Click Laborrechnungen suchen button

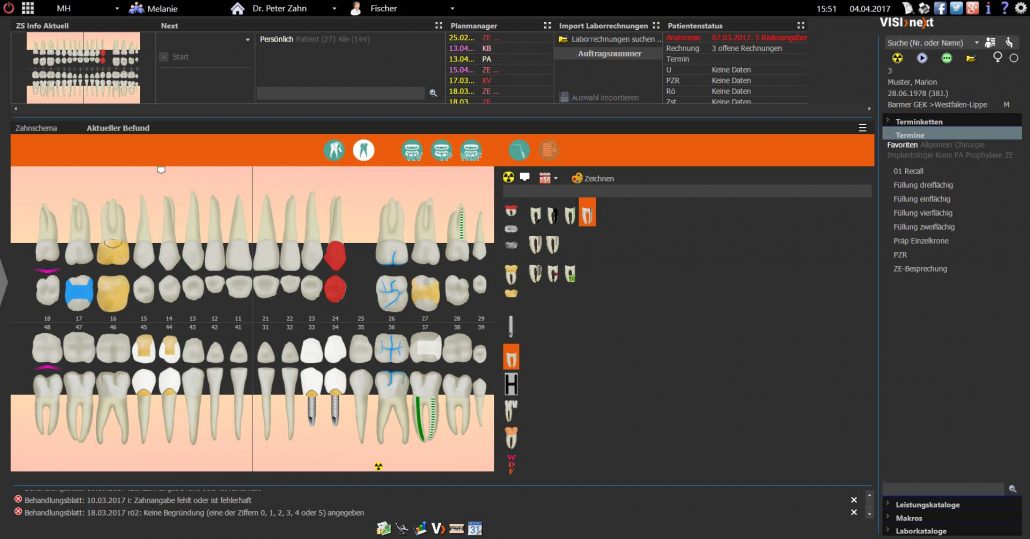pos(610,39)
